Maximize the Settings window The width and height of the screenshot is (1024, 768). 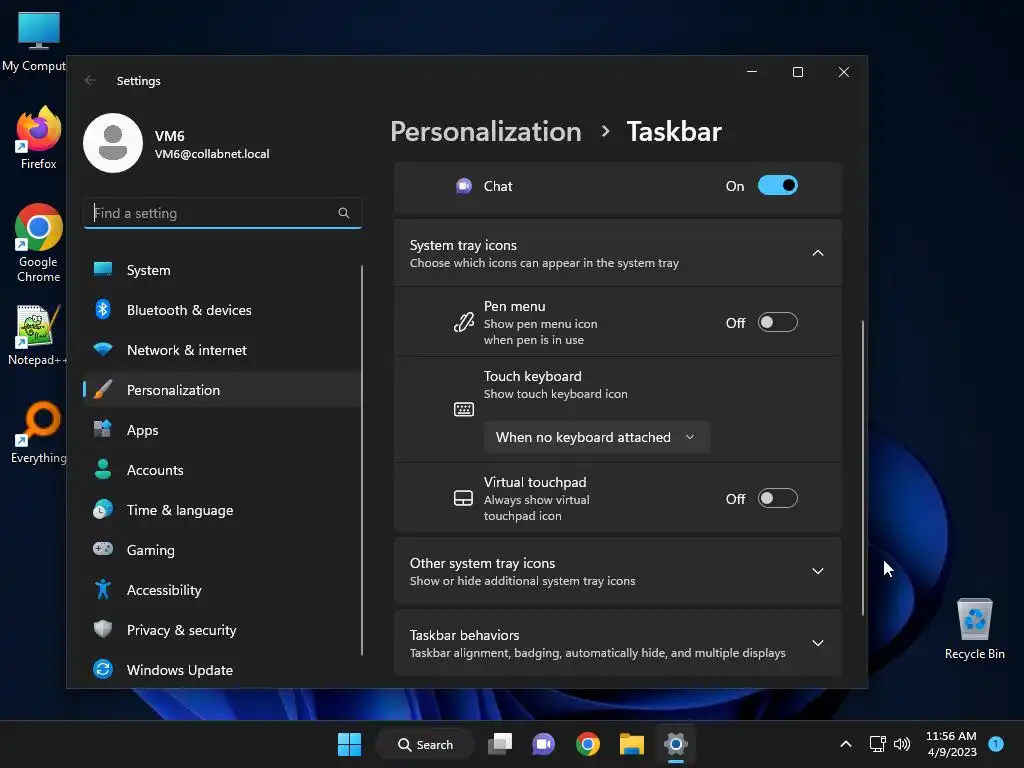[x=798, y=72]
